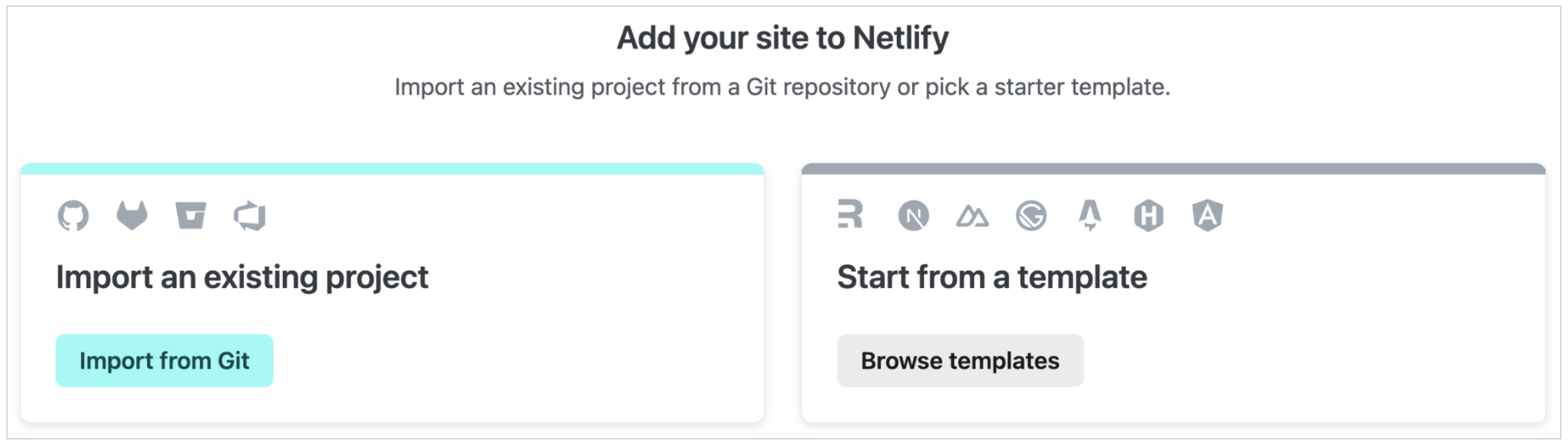Click the Remix framework icon
Image resolution: width=1568 pixels, height=445 pixels.
850,215
